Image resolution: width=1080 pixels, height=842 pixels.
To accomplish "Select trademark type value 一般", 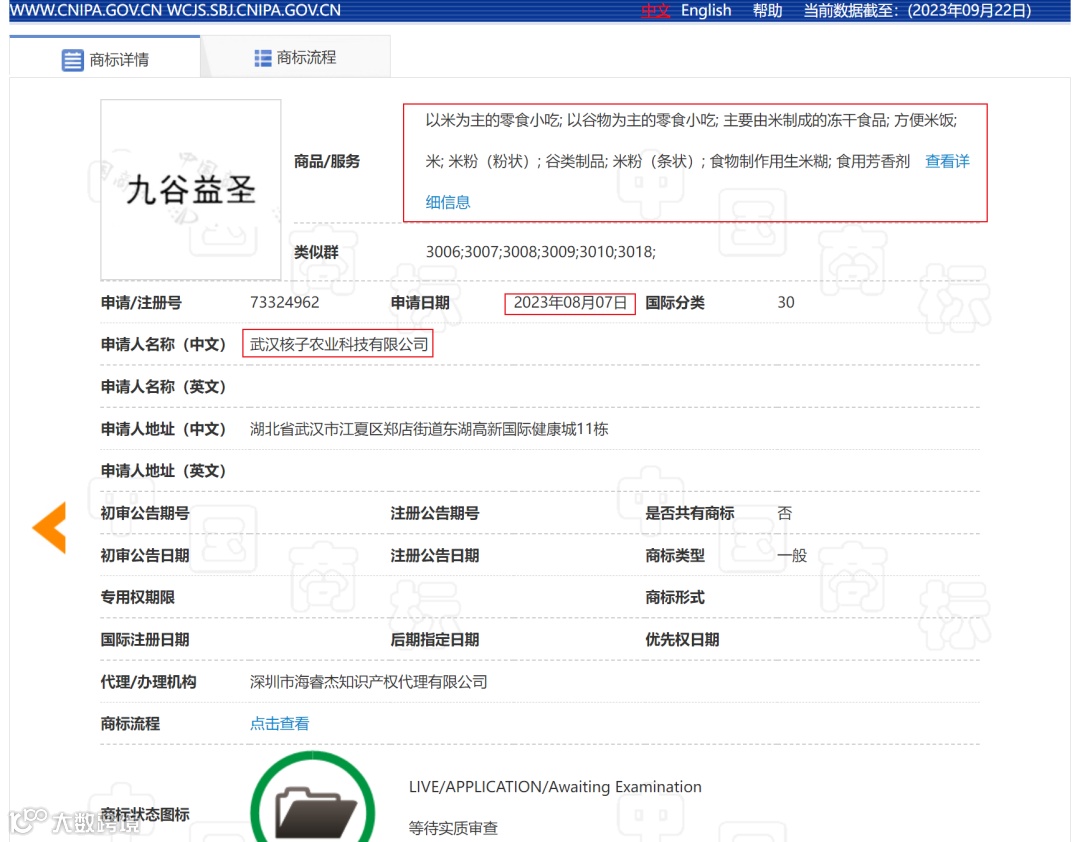I will [792, 555].
